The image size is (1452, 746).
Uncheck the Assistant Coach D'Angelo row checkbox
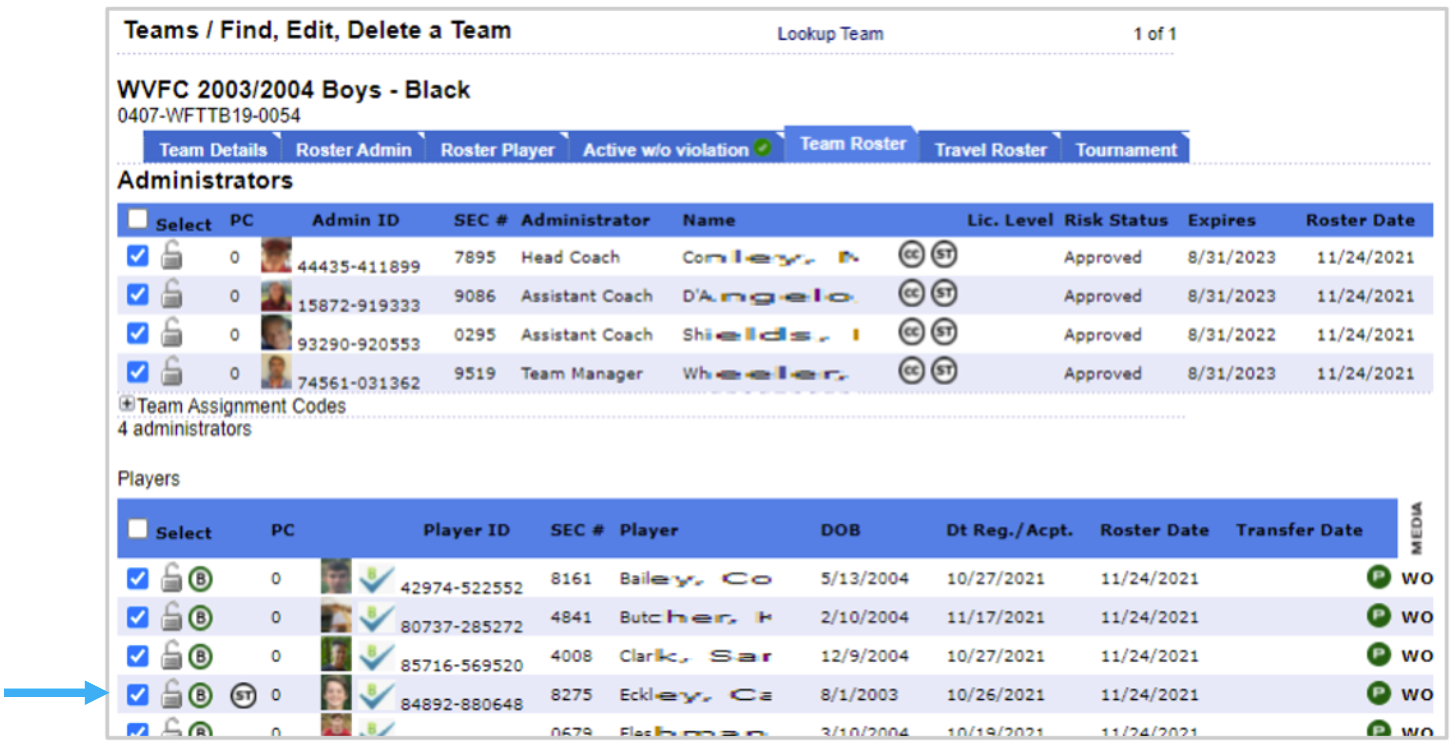point(138,296)
